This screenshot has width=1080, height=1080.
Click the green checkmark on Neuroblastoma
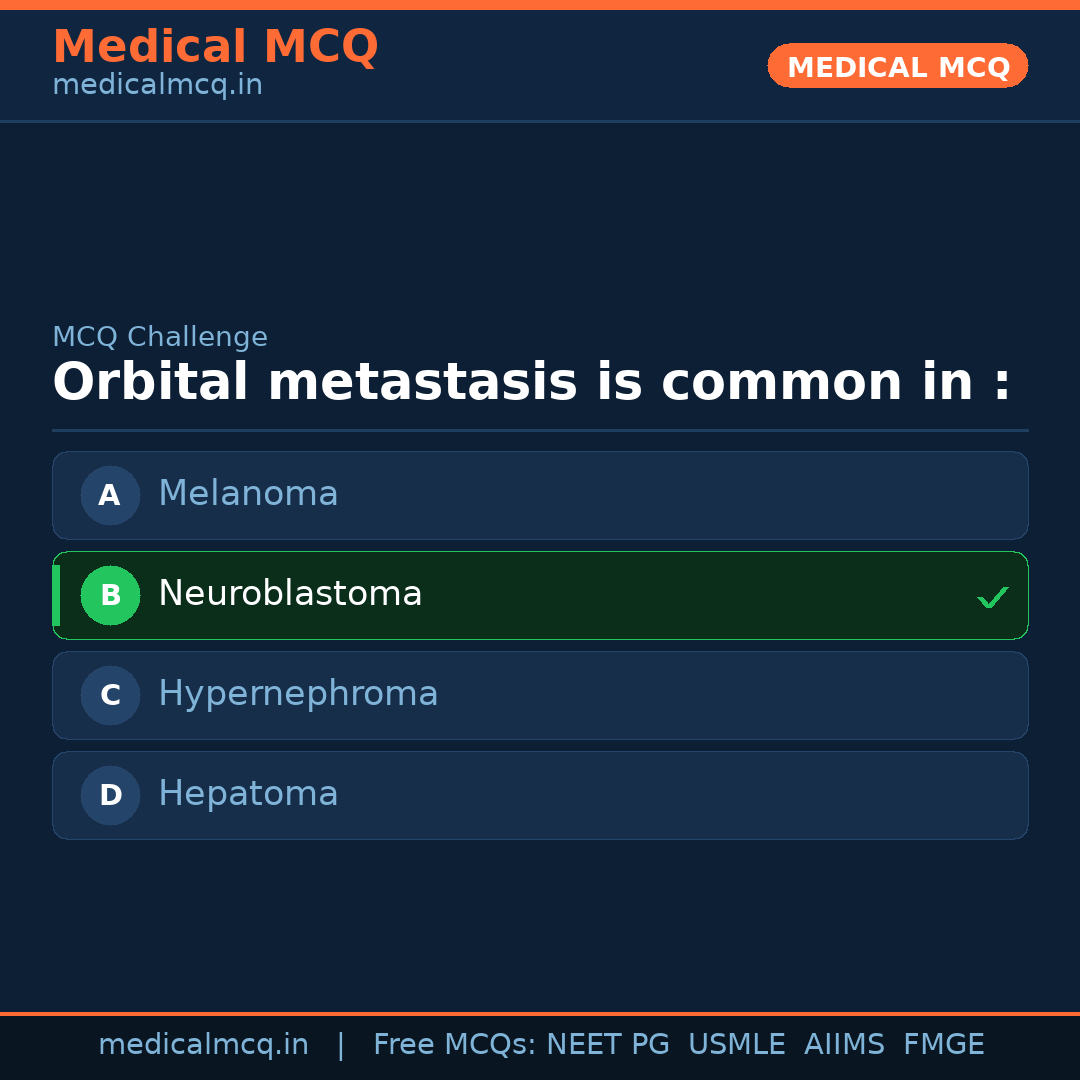point(992,598)
